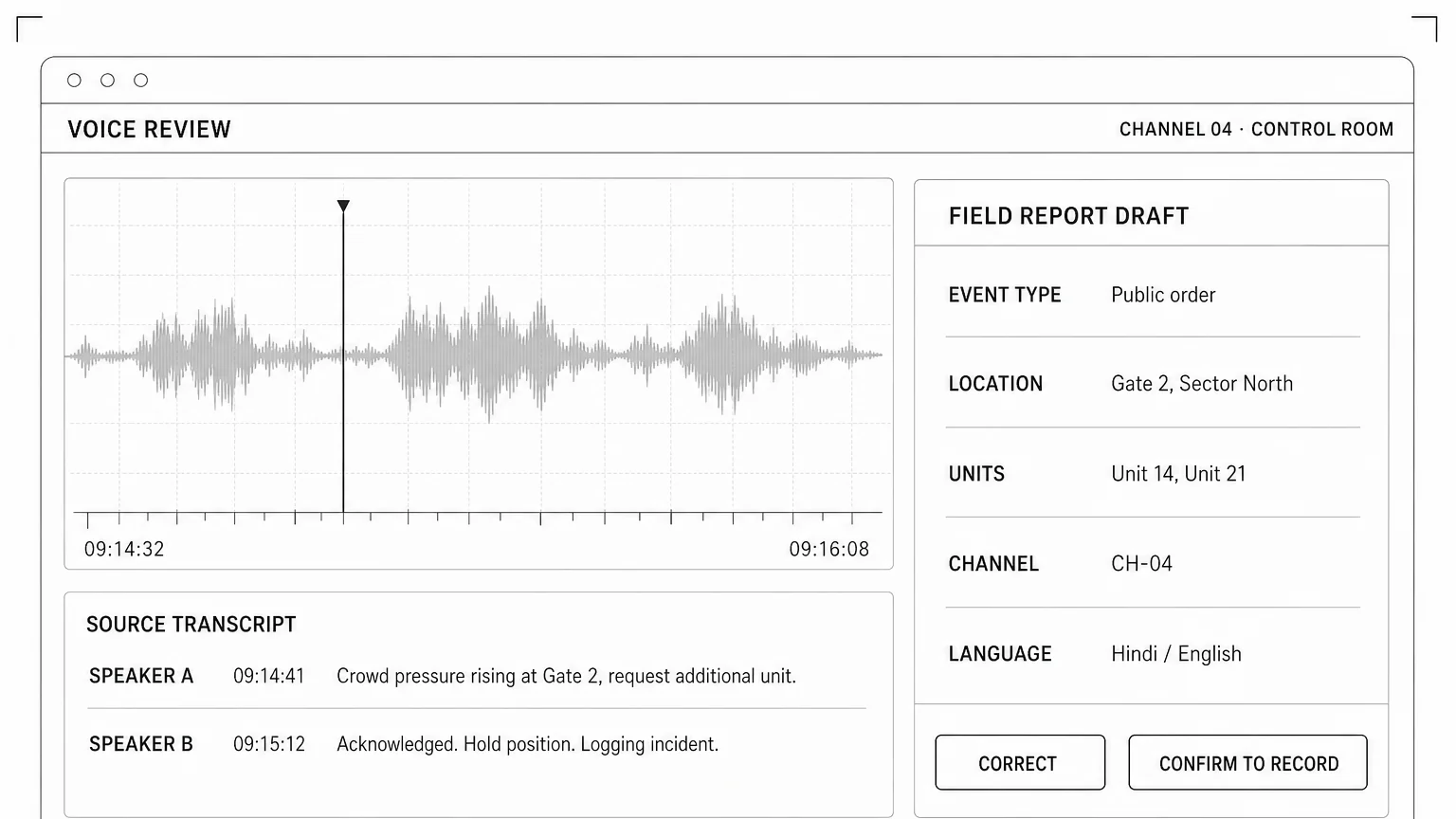Screen dimensions: 1456x819
Task: Select the 'Crowd pressure rising at Gate 2' line
Action: 566,676
